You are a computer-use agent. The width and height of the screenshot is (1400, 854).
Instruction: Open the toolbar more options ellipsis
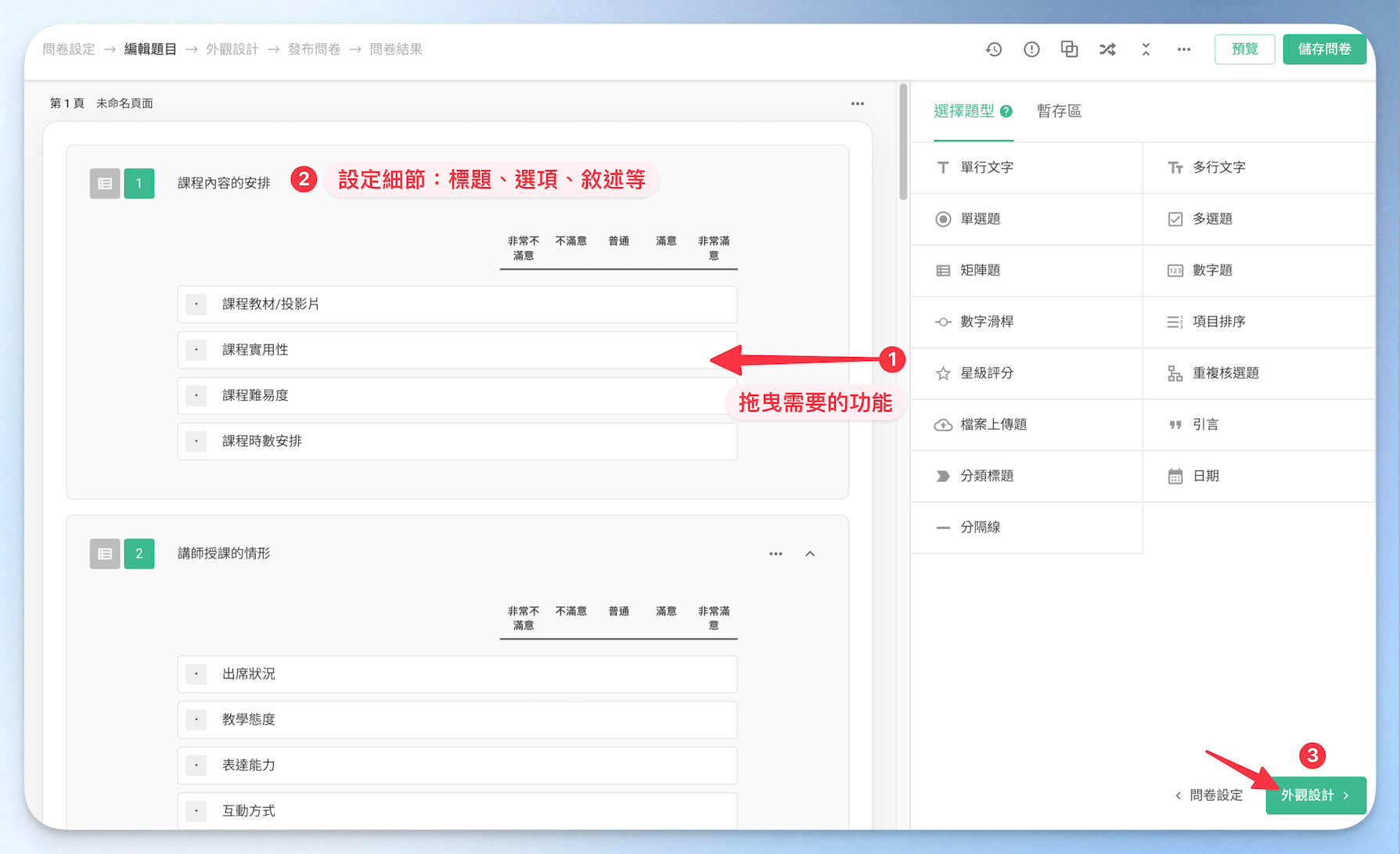tap(1183, 49)
